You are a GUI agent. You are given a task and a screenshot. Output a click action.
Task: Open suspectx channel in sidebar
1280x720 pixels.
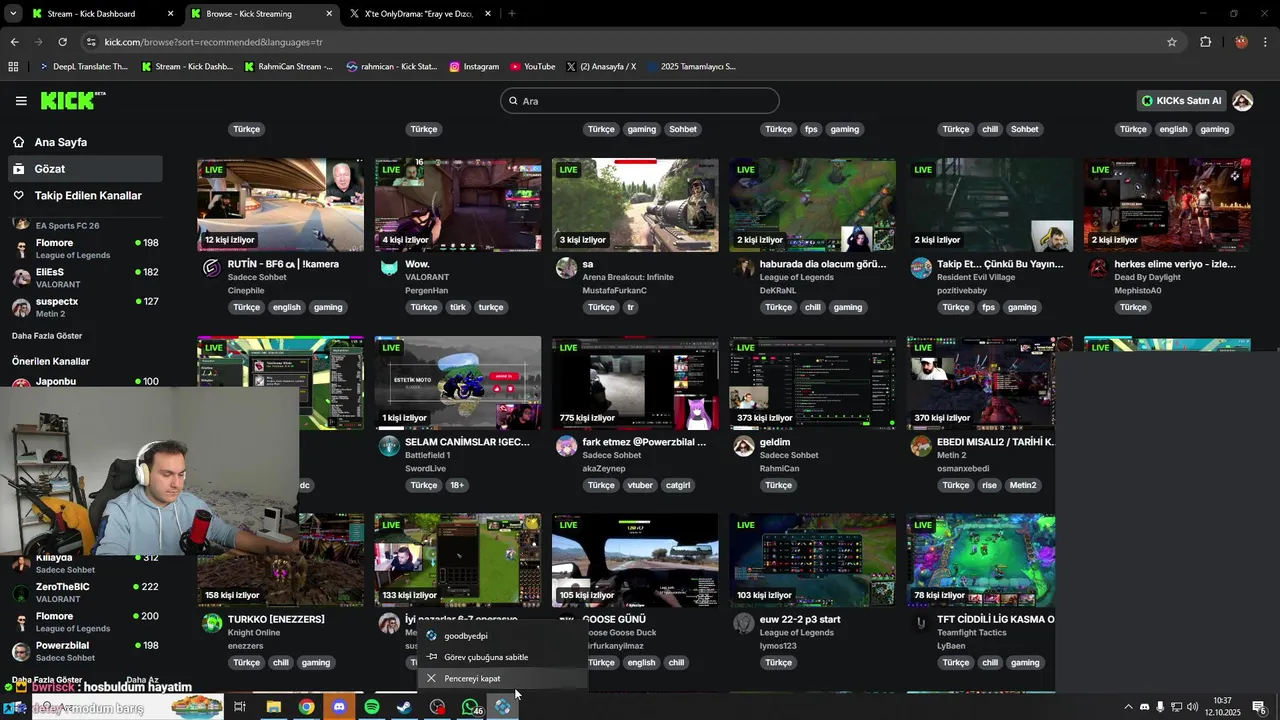pyautogui.click(x=85, y=307)
